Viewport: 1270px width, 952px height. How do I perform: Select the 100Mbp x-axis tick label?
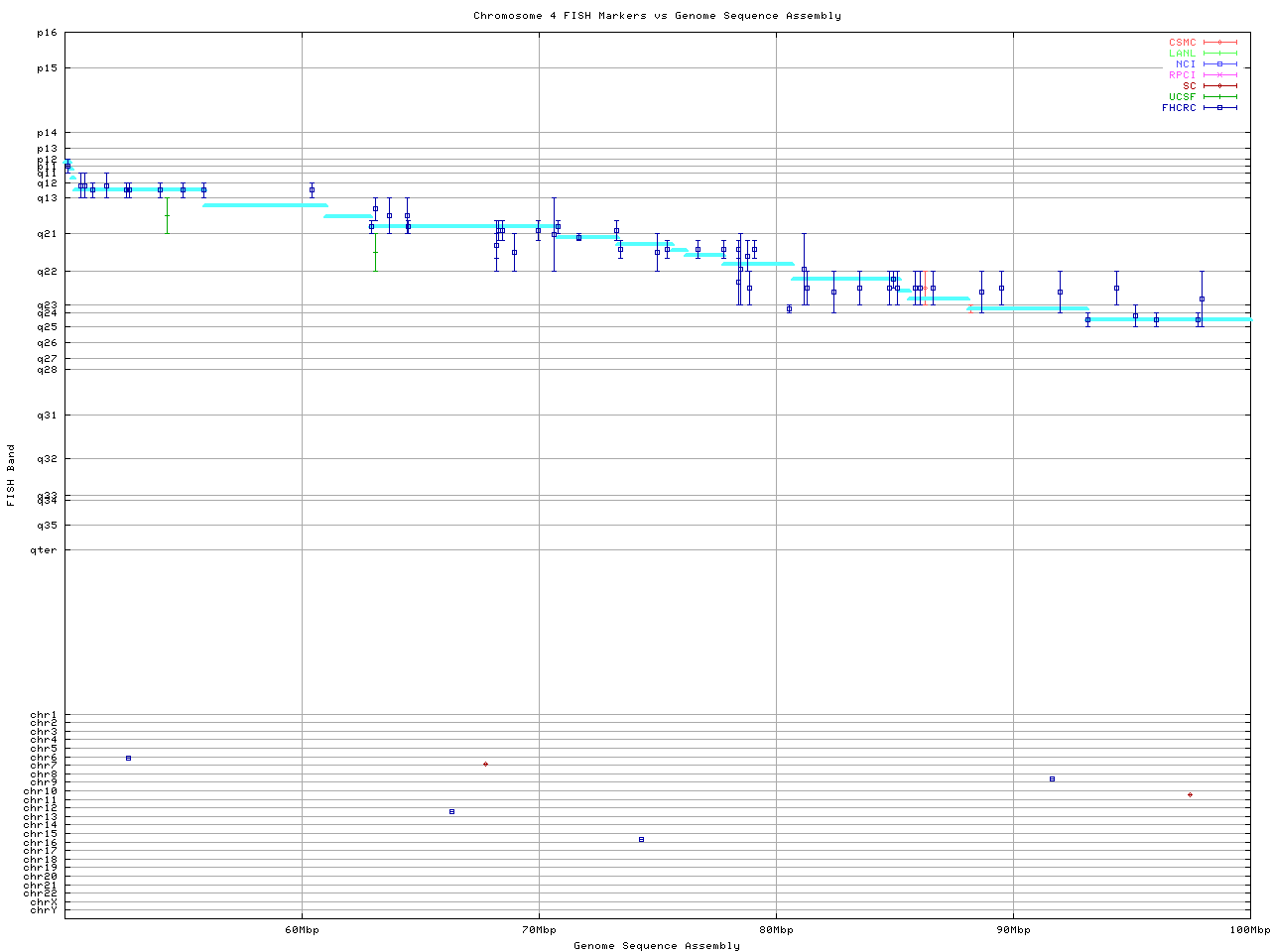point(1250,929)
